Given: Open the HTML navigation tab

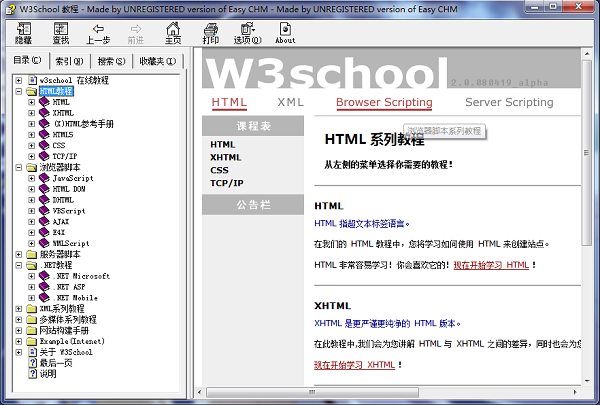Looking at the screenshot, I should point(229,102).
